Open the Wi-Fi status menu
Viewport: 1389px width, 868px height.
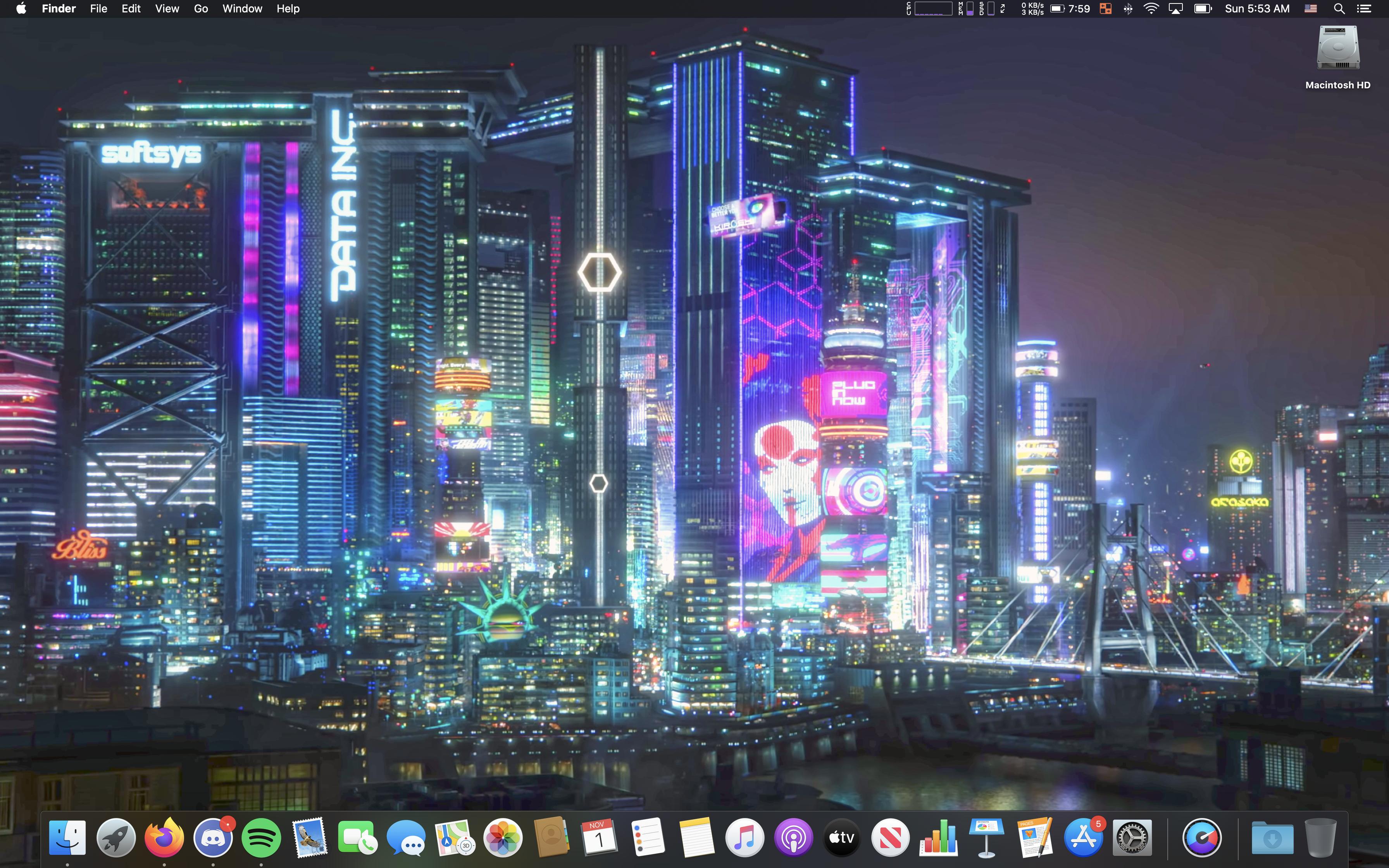coord(1151,9)
